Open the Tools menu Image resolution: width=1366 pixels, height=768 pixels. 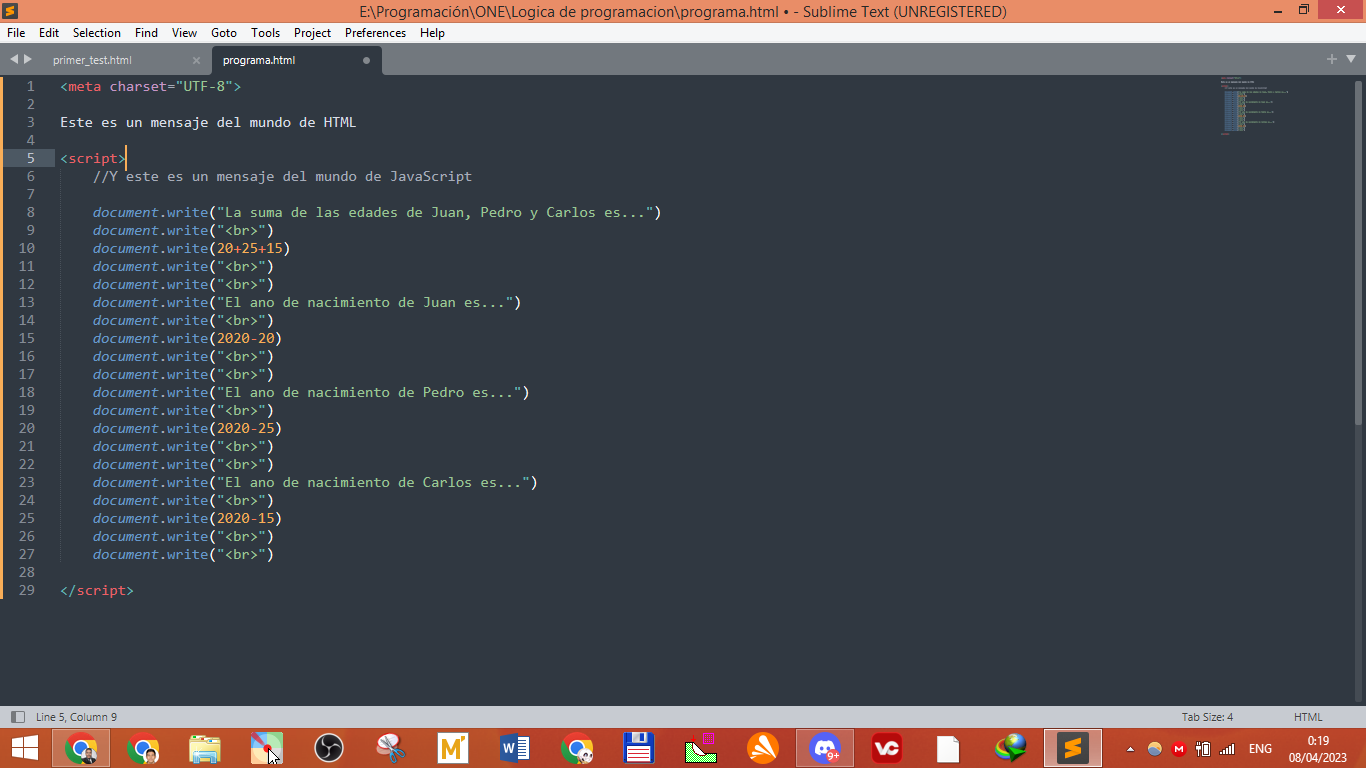(x=266, y=33)
